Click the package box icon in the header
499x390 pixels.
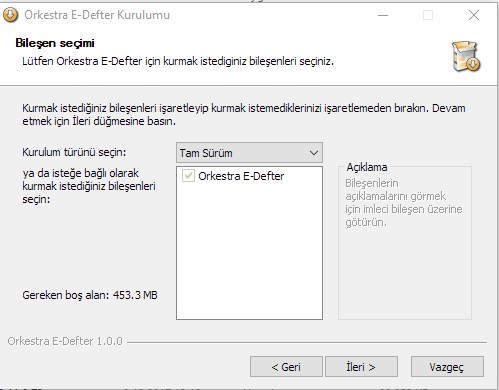(x=466, y=56)
